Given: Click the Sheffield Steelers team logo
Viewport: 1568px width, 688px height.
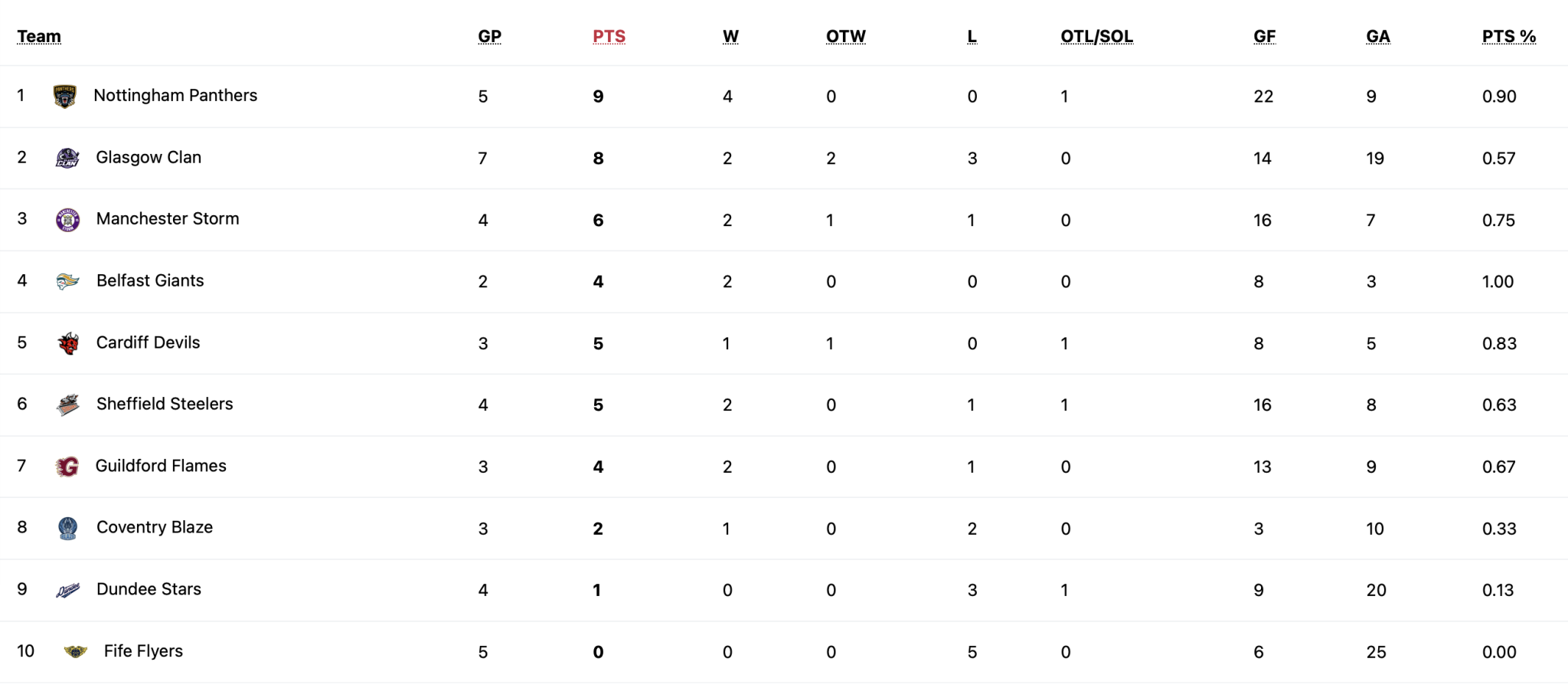Looking at the screenshot, I should pyautogui.click(x=67, y=405).
